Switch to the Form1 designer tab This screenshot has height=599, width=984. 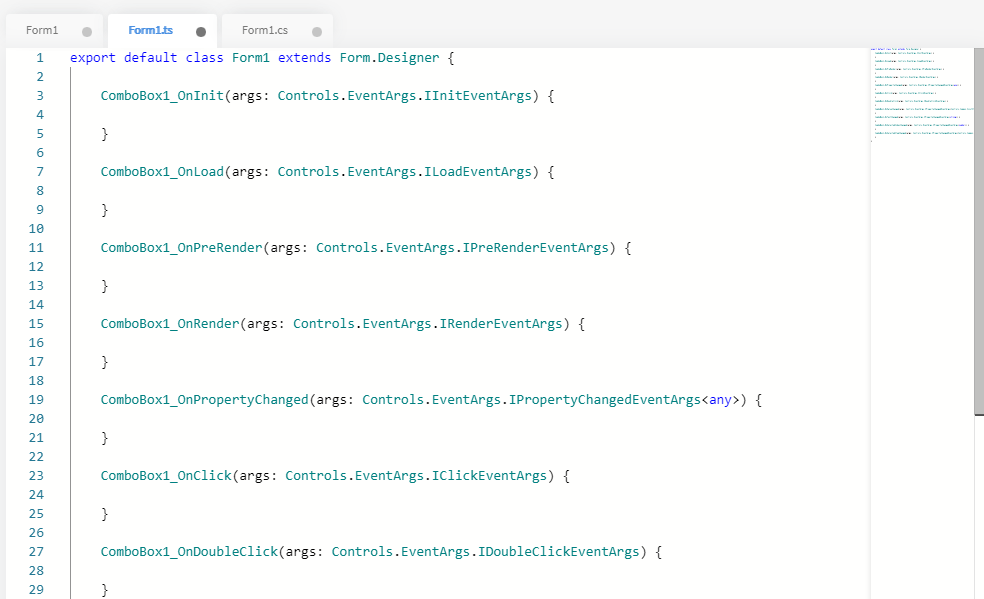coord(42,31)
